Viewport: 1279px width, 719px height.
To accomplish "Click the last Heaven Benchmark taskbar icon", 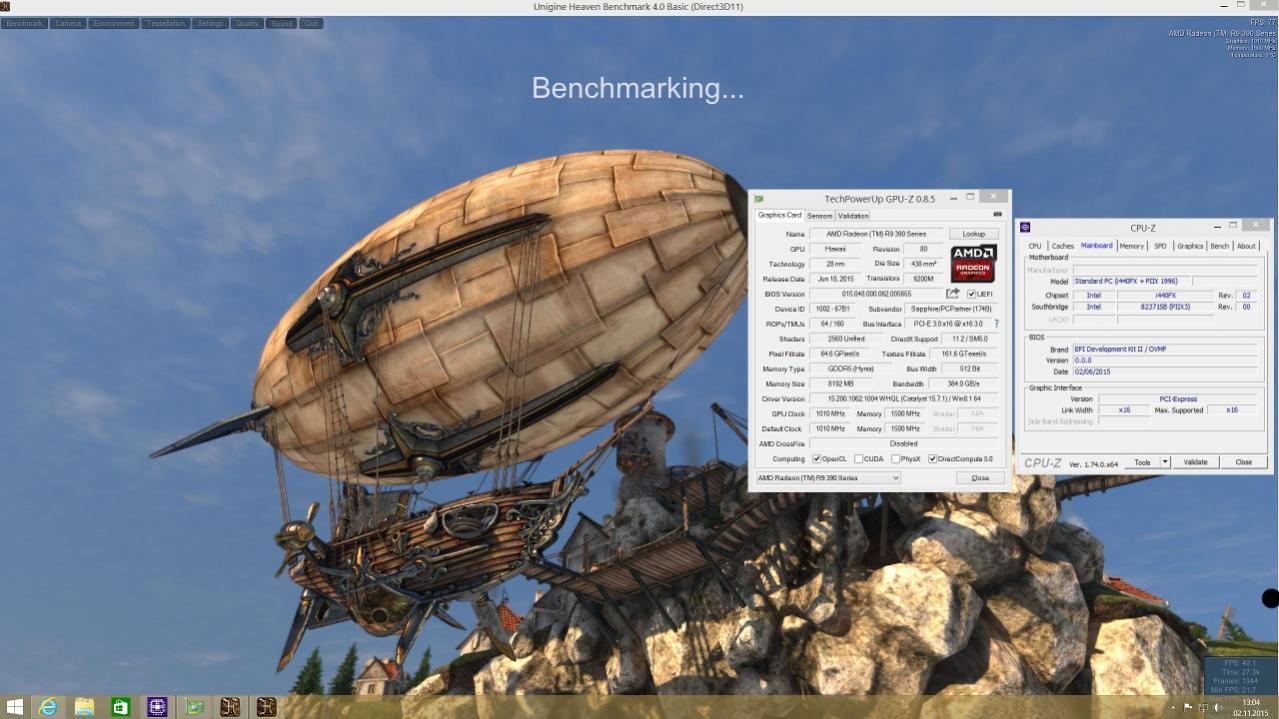I will (x=266, y=707).
